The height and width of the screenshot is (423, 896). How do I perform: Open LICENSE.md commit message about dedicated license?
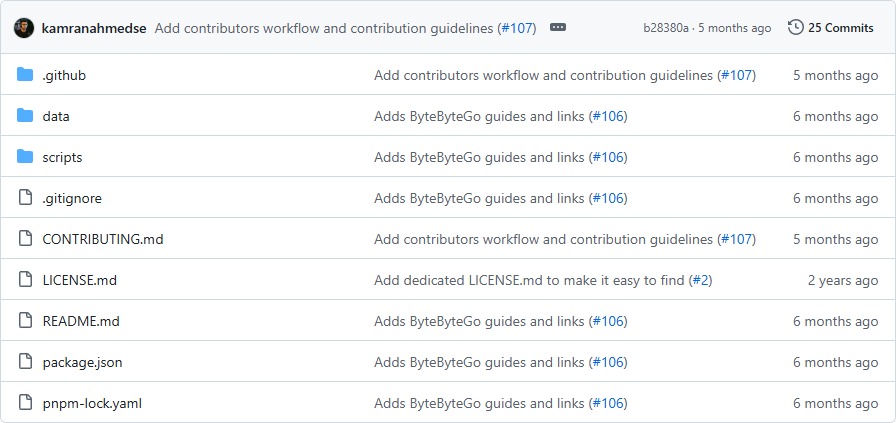coord(529,280)
